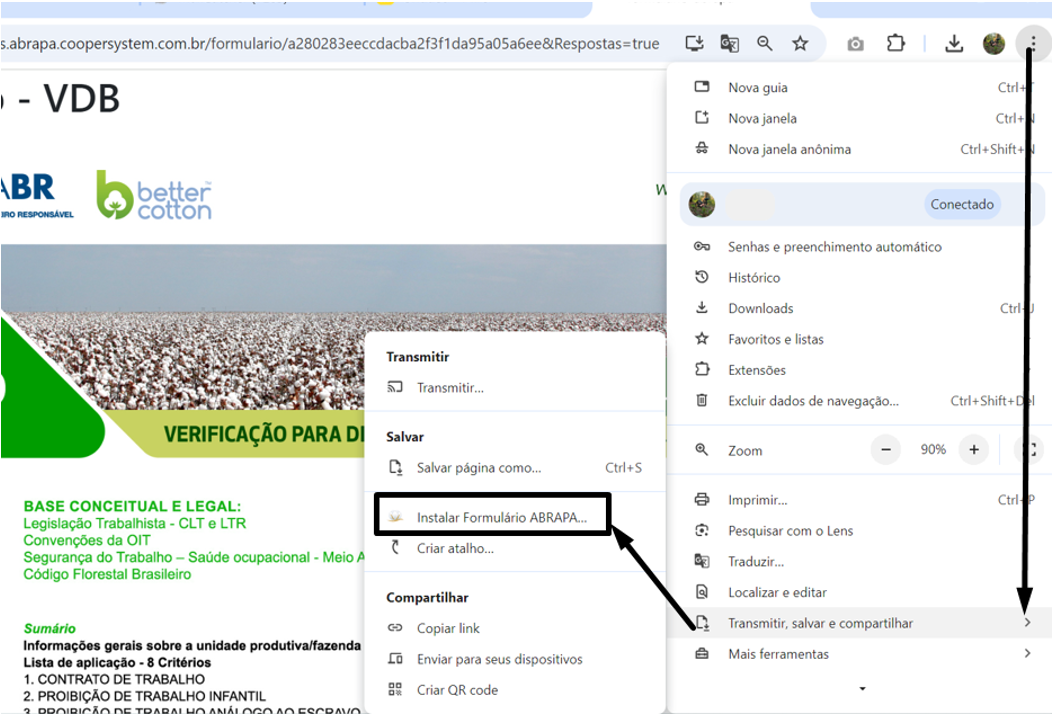This screenshot has height=715, width=1055.
Task: Select Instalar Formulário ABRAPA option
Action: click(501, 518)
